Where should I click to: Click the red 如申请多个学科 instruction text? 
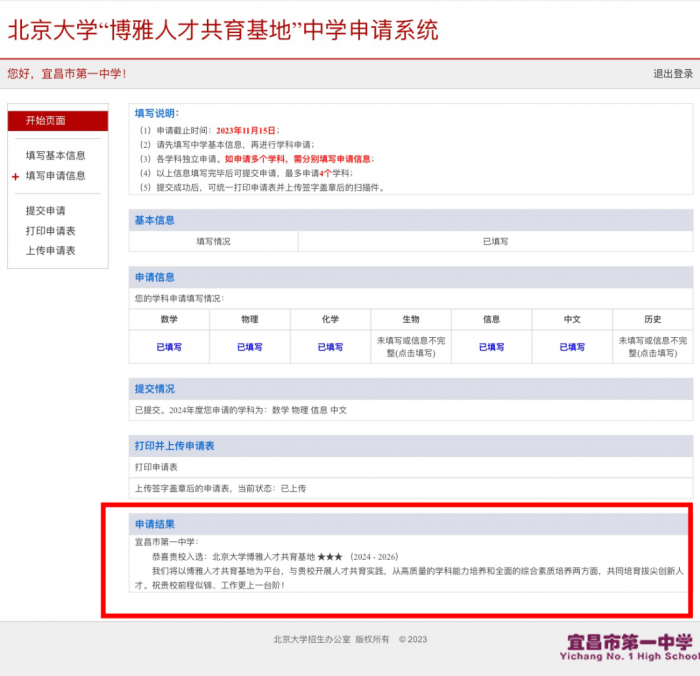(x=298, y=159)
